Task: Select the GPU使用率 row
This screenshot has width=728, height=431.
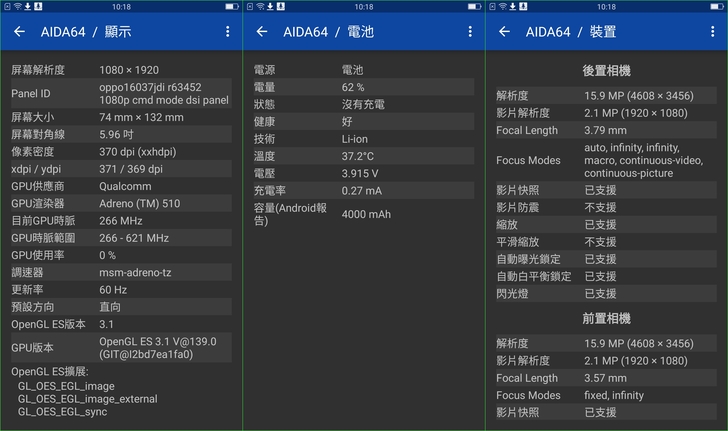Action: pos(121,255)
